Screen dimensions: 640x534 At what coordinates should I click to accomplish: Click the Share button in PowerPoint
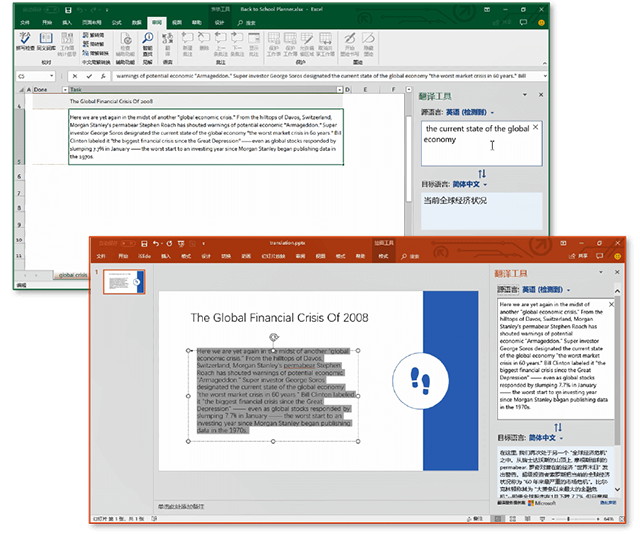[x=579, y=256]
